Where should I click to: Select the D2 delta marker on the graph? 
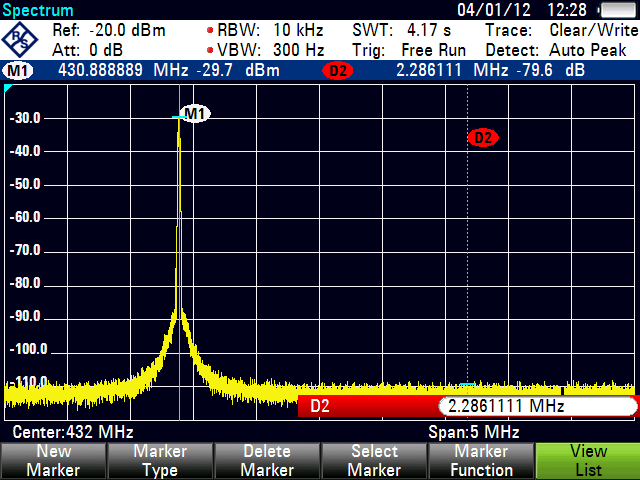[x=483, y=138]
